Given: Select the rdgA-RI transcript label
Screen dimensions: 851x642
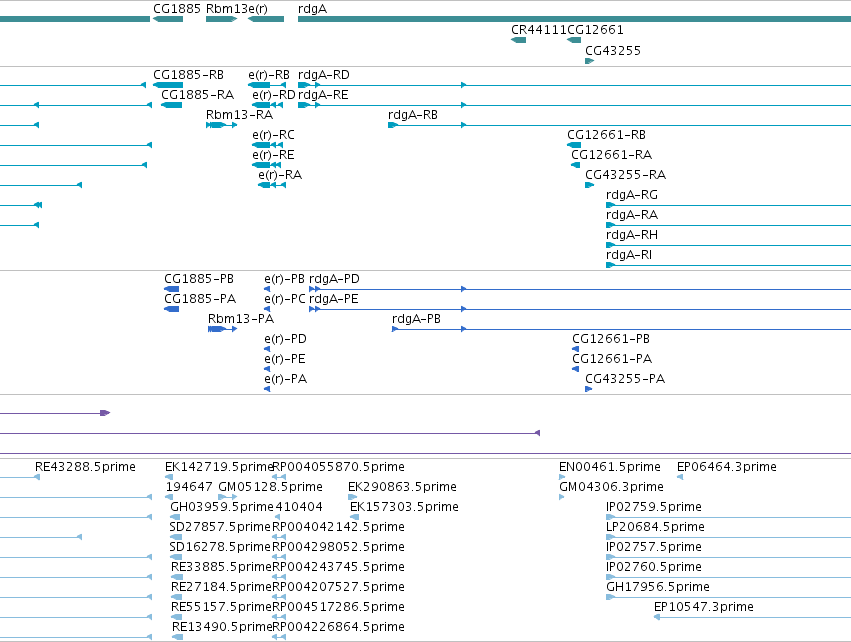Looking at the screenshot, I should [x=629, y=255].
